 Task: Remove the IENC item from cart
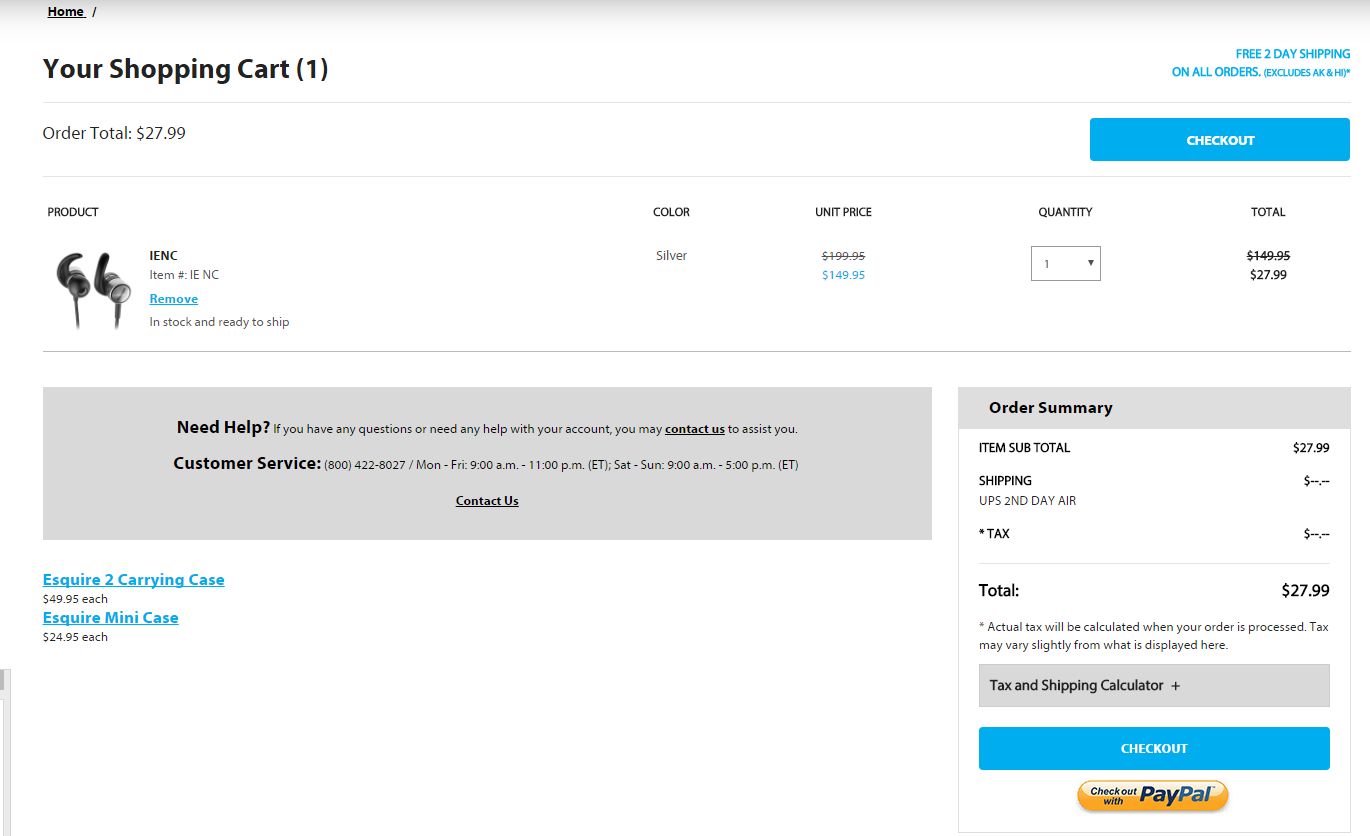tap(173, 299)
